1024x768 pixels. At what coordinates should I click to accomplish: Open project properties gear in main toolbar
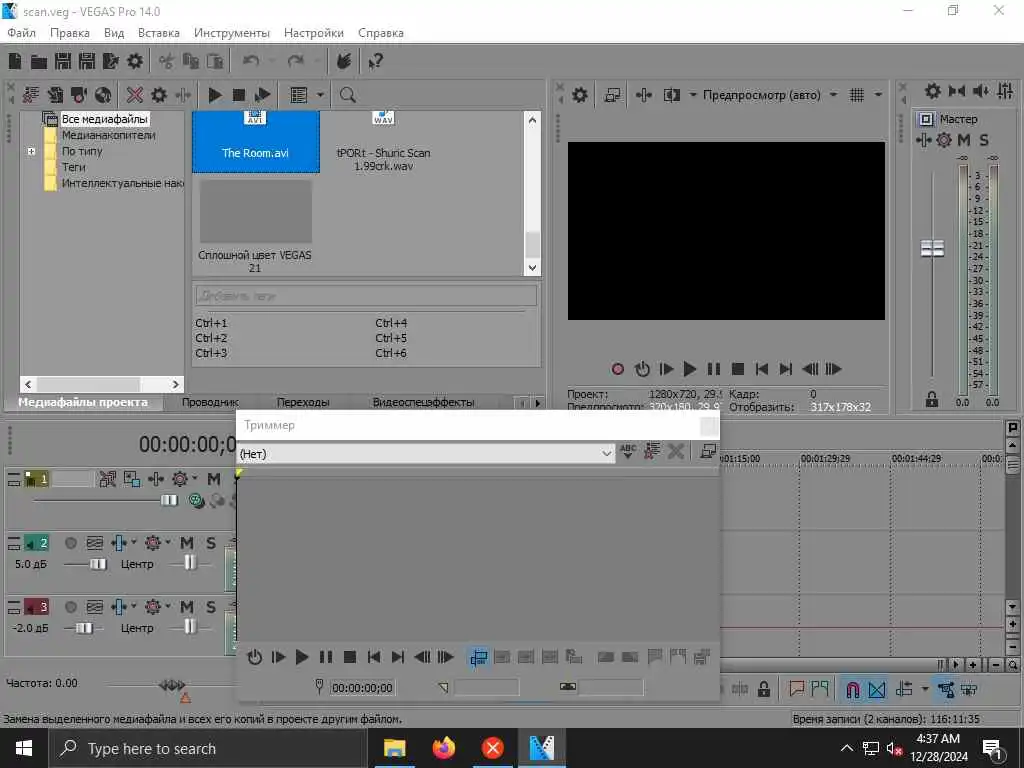click(x=135, y=61)
